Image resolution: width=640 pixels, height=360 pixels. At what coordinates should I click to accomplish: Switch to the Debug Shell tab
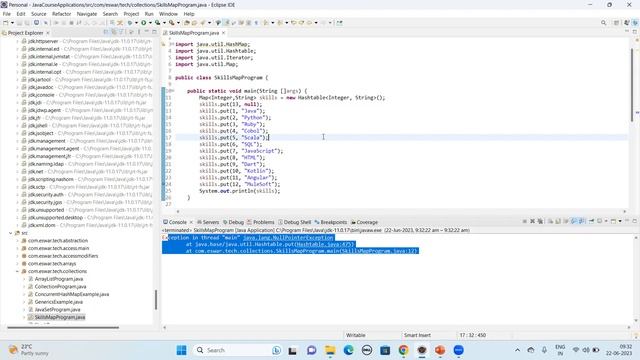[294, 222]
